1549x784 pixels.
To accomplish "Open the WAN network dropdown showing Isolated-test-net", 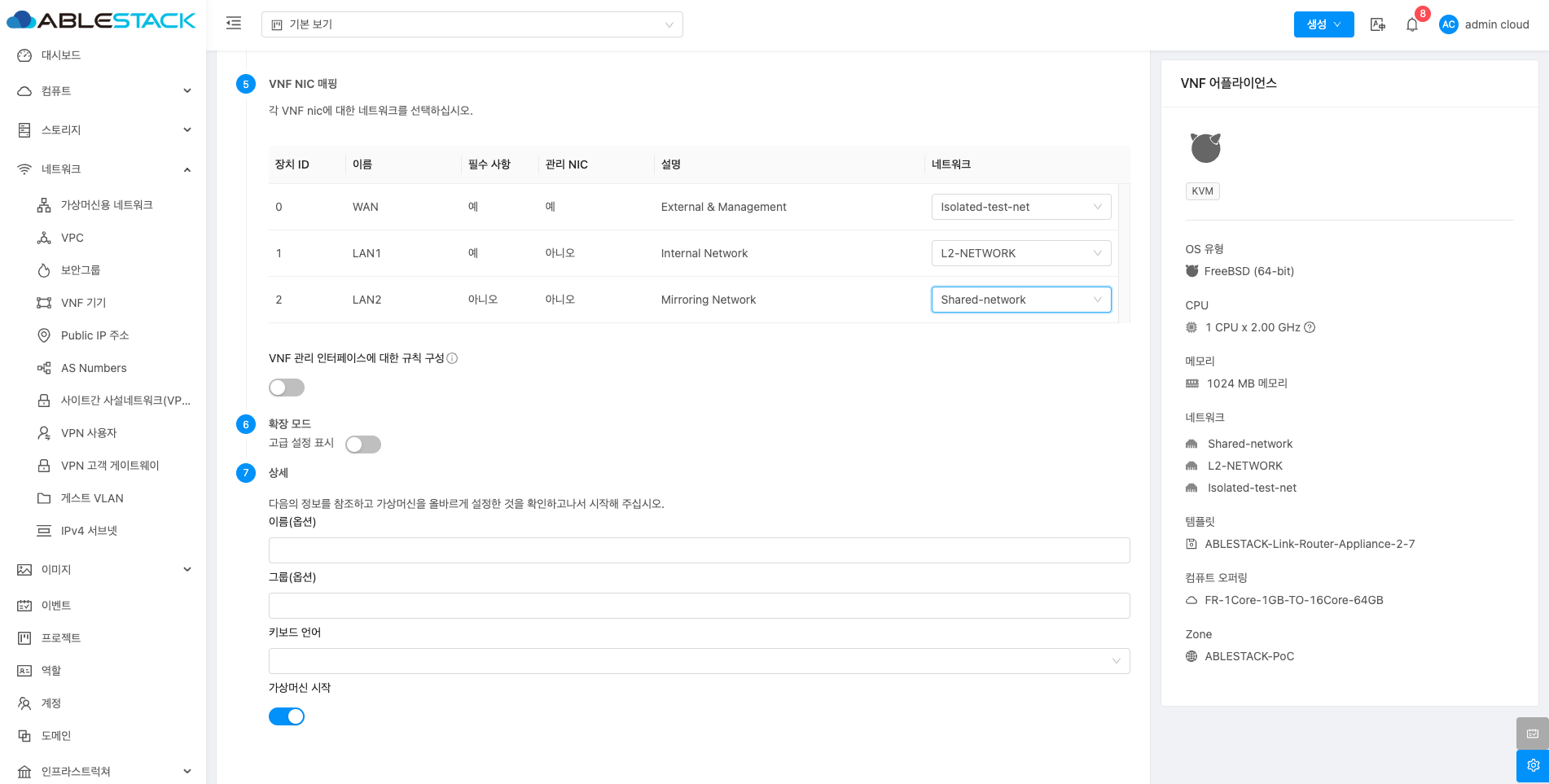I will (1020, 207).
